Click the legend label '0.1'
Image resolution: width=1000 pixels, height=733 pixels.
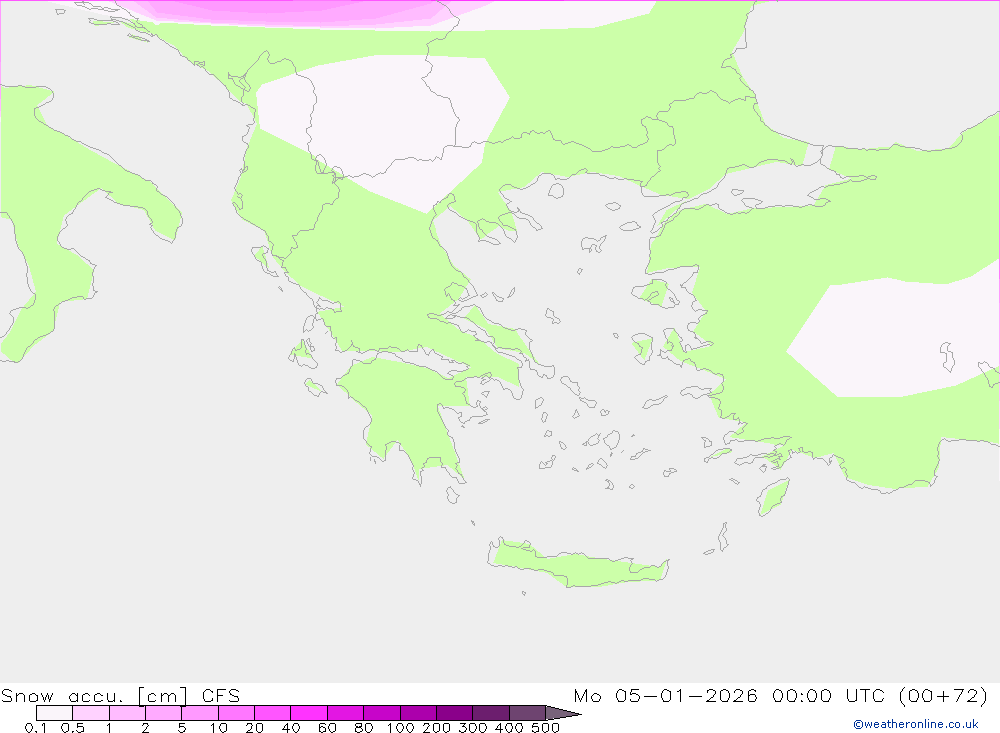tap(36, 728)
